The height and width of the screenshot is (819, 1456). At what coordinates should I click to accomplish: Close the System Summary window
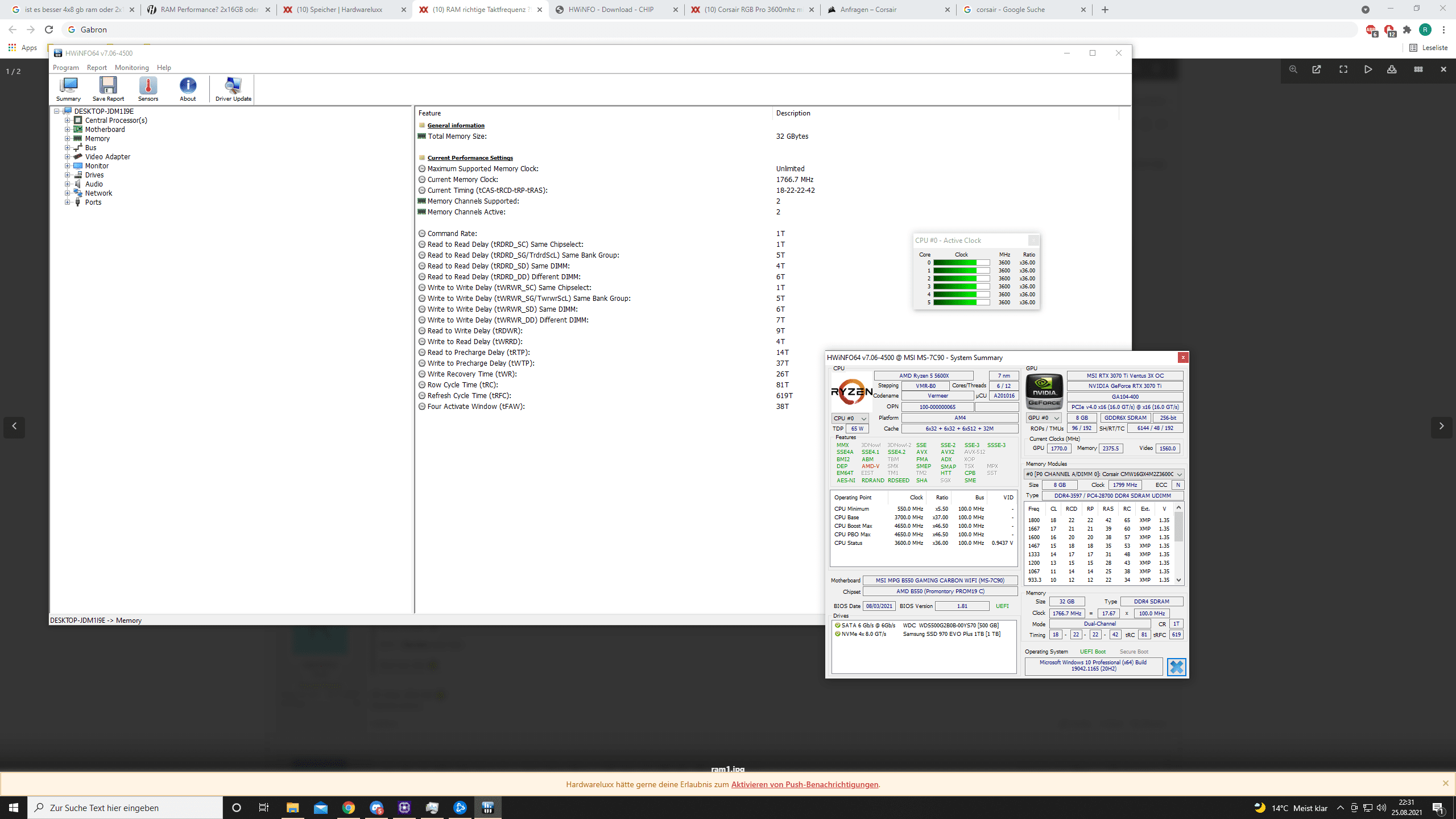[x=1183, y=358]
